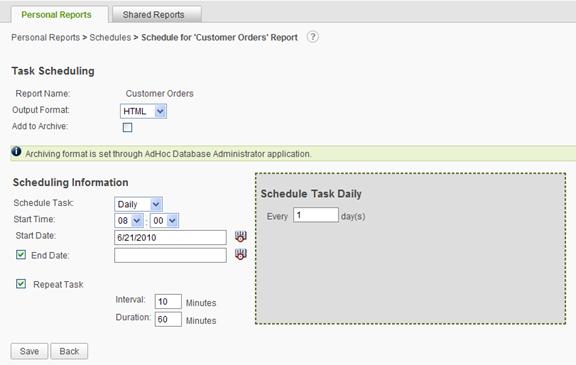Viewport: 576px width, 365px height.
Task: Click the 'Schedule Task Daily' heading
Action: click(x=311, y=194)
